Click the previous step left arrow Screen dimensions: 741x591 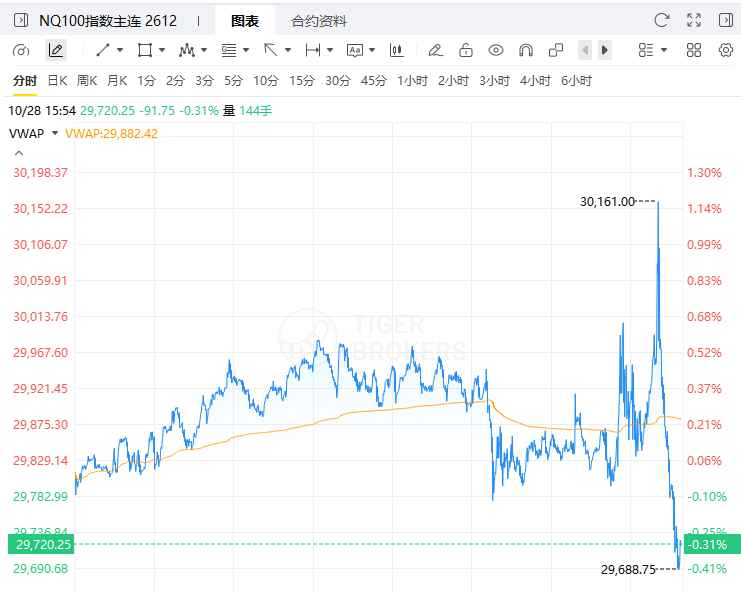(585, 50)
